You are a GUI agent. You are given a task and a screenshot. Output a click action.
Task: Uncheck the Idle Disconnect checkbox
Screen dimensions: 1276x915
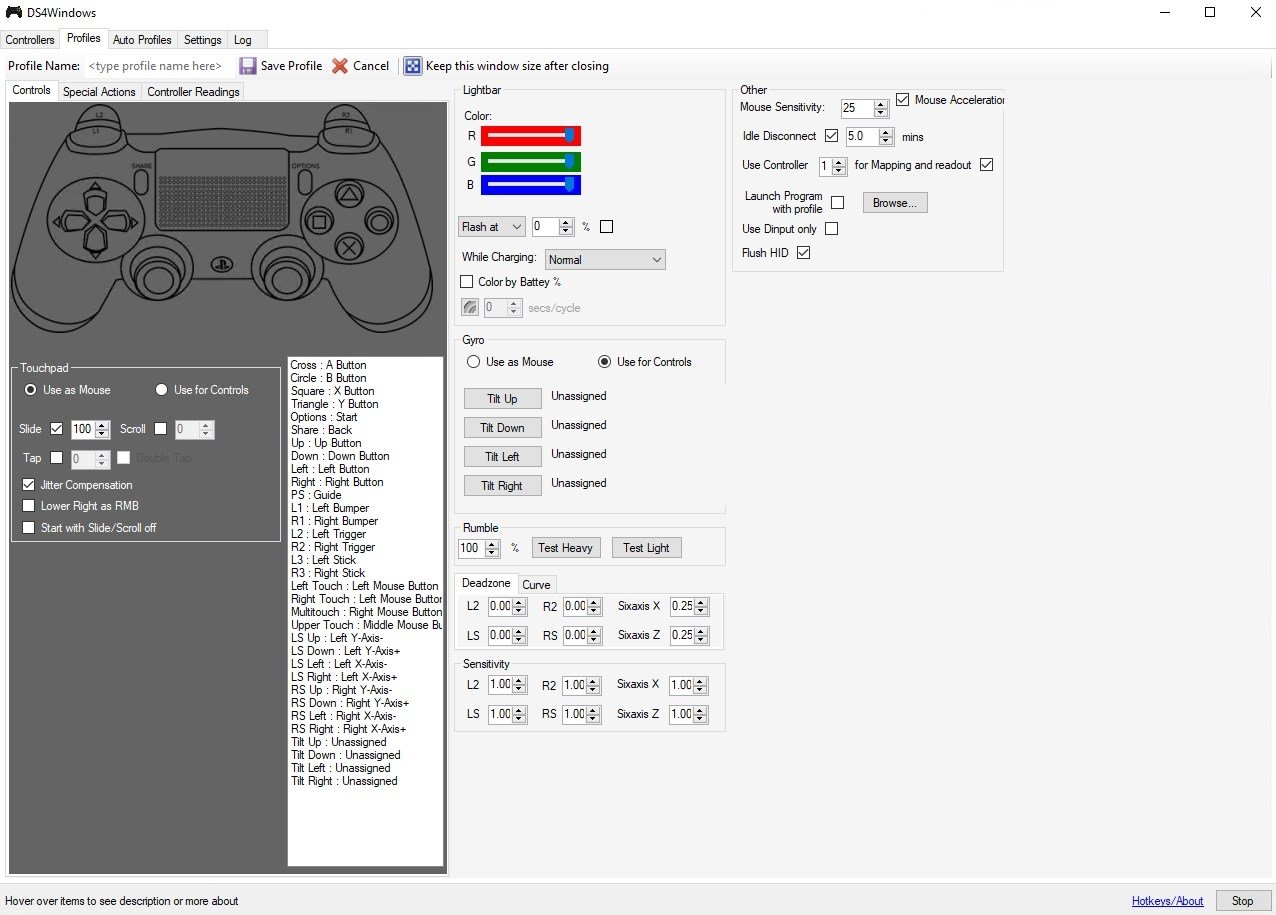point(831,136)
